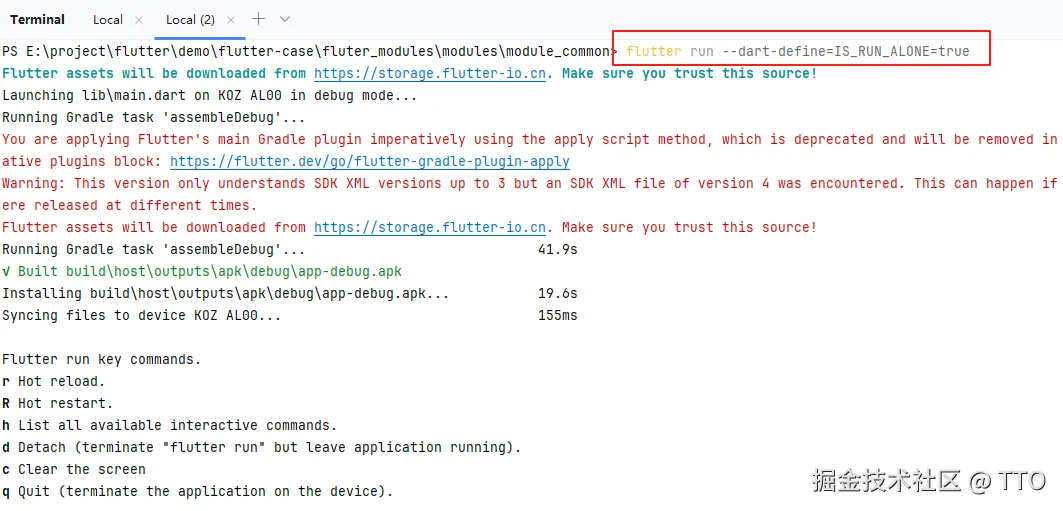
Task: Select the Local (2) terminal tab
Action: coord(190,20)
